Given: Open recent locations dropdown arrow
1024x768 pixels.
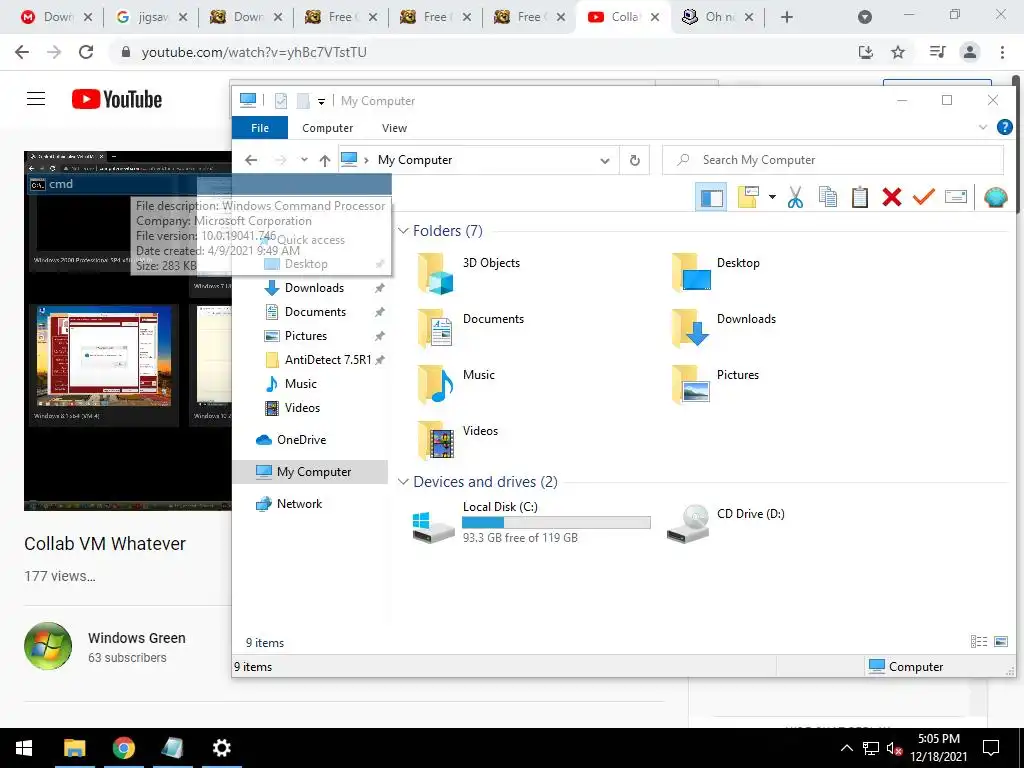Looking at the screenshot, I should tap(304, 160).
